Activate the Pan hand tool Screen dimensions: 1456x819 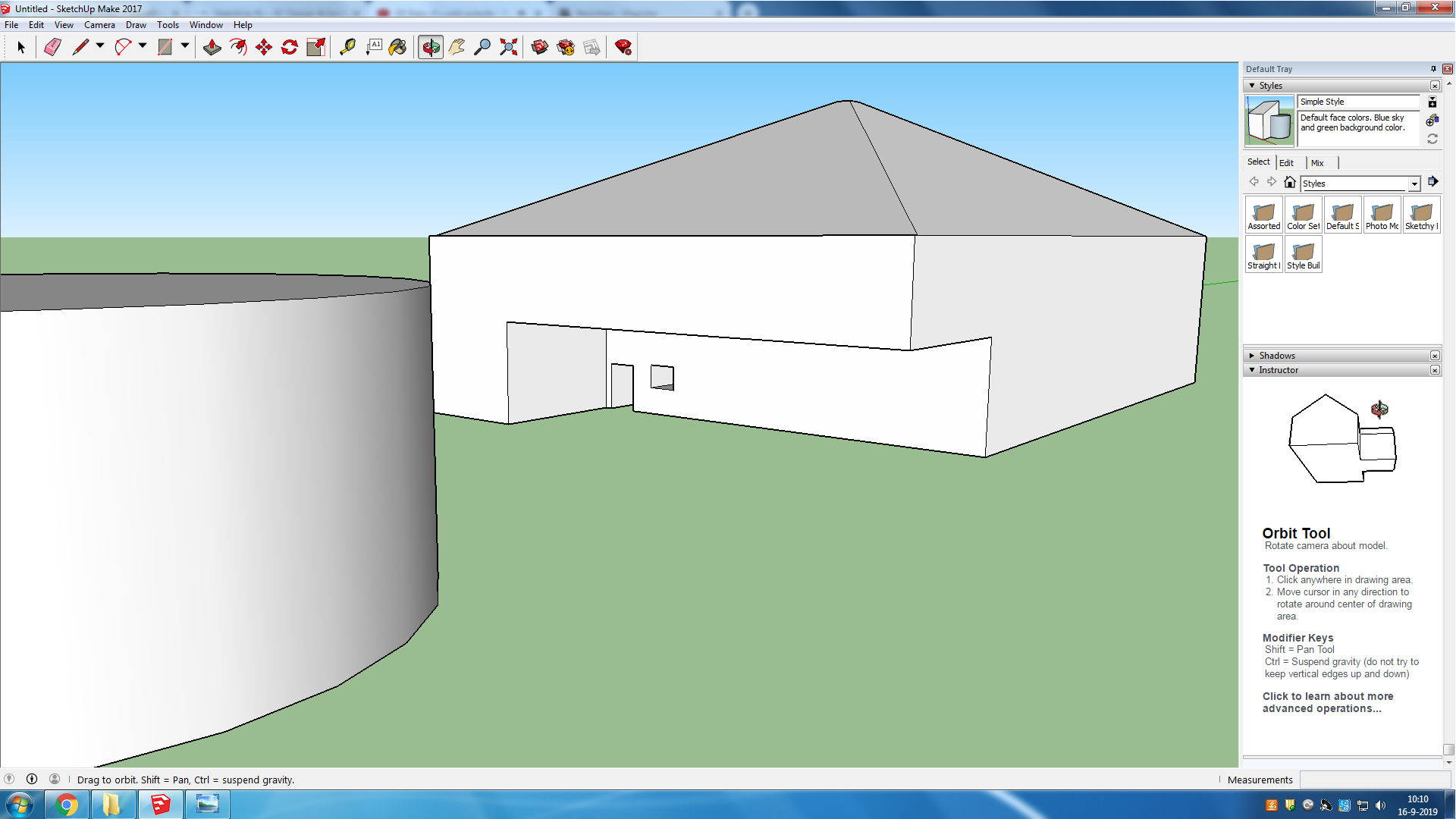coord(457,47)
